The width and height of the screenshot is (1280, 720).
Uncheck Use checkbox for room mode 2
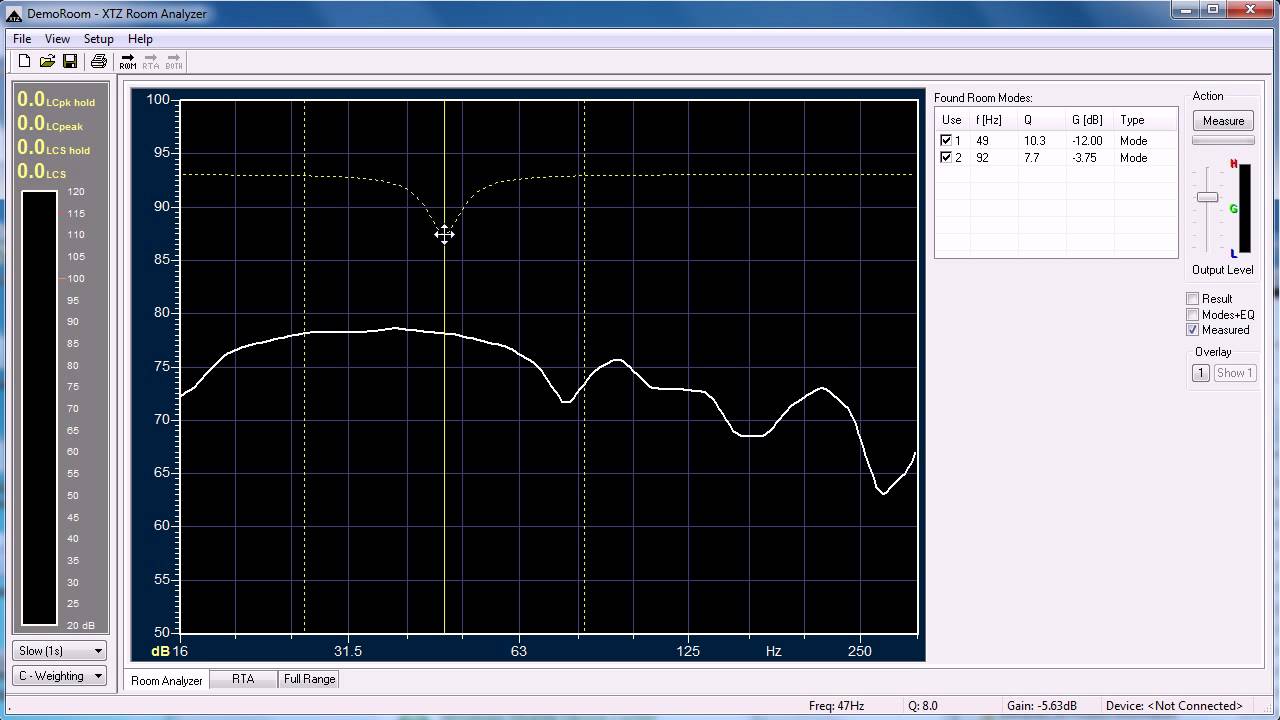point(946,158)
